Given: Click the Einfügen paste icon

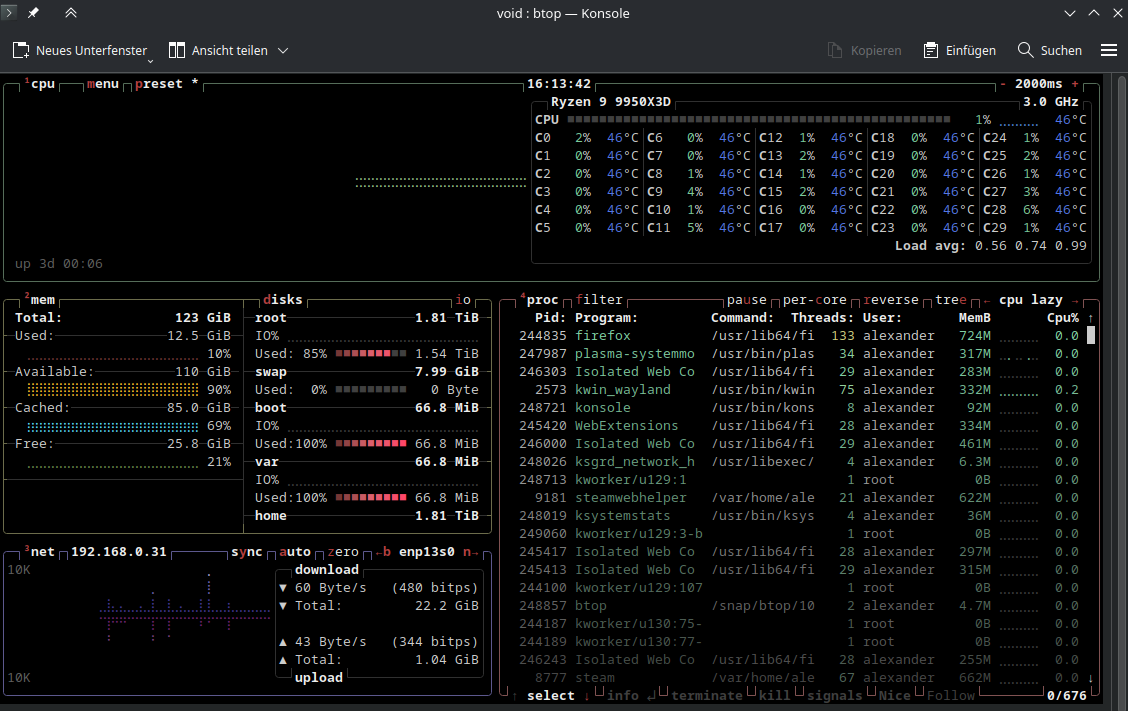Looking at the screenshot, I should (931, 50).
